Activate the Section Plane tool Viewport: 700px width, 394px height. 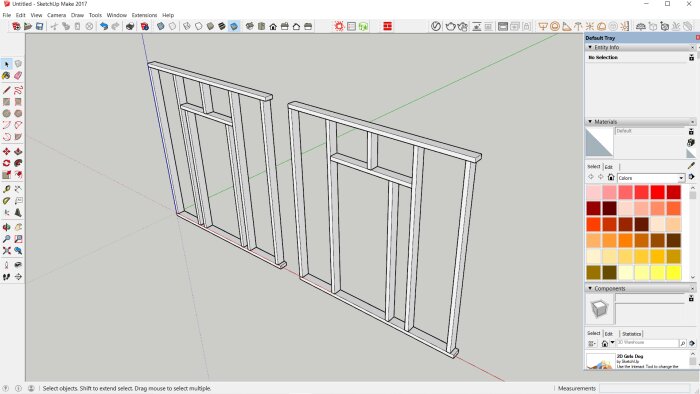(x=18, y=277)
